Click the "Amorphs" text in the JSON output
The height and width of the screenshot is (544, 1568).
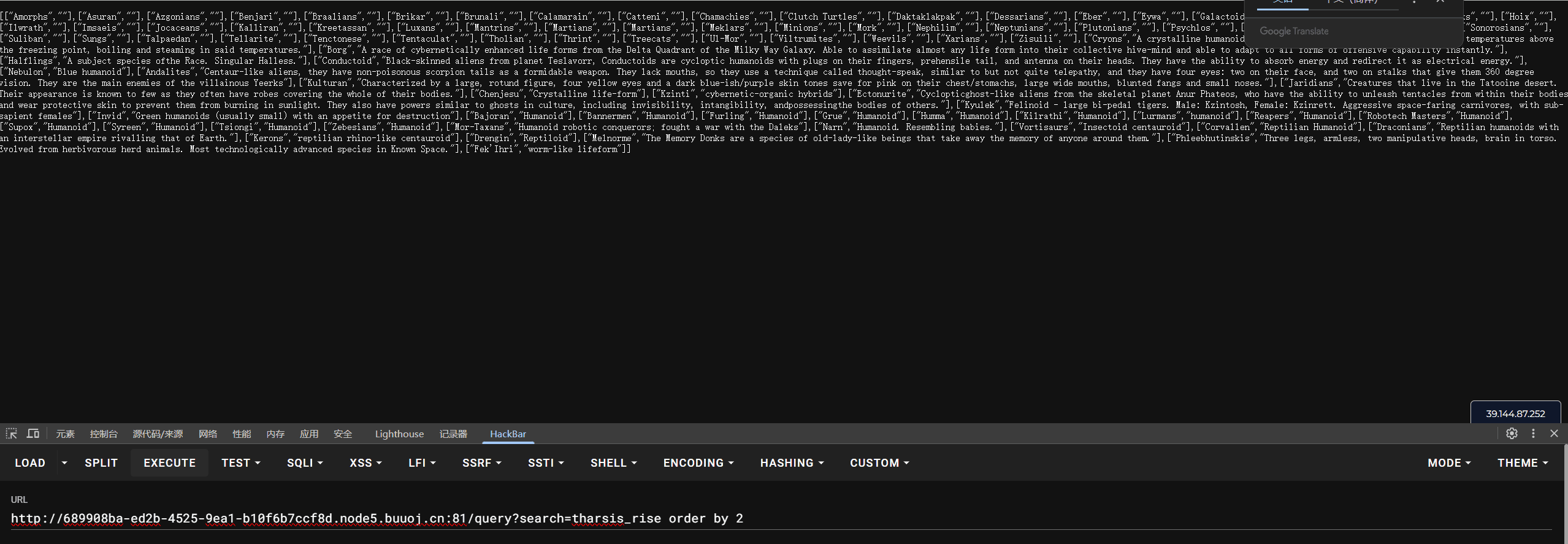coord(31,17)
